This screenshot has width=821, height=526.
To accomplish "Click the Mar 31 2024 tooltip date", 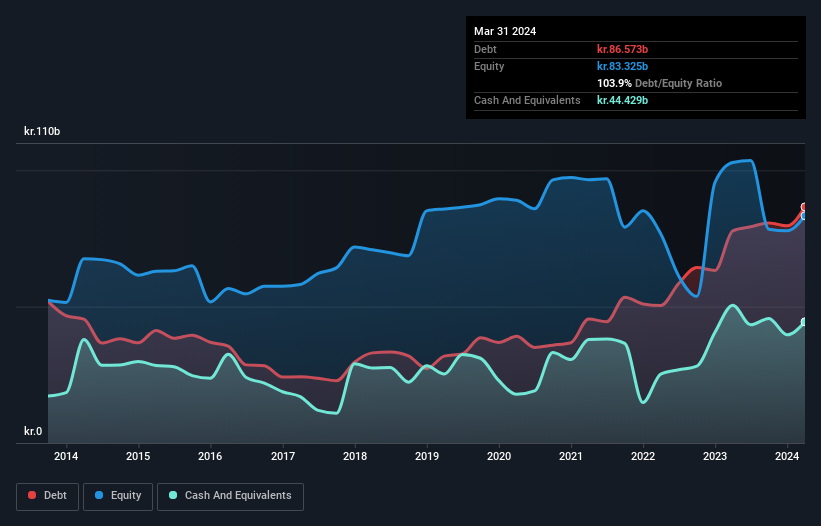I will [505, 31].
